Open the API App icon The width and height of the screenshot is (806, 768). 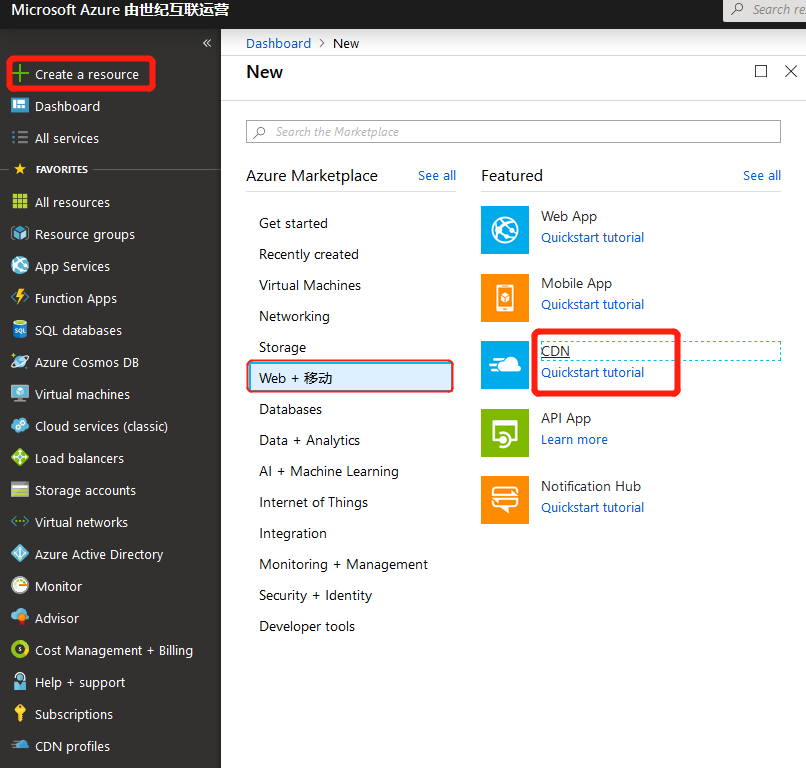coord(505,432)
